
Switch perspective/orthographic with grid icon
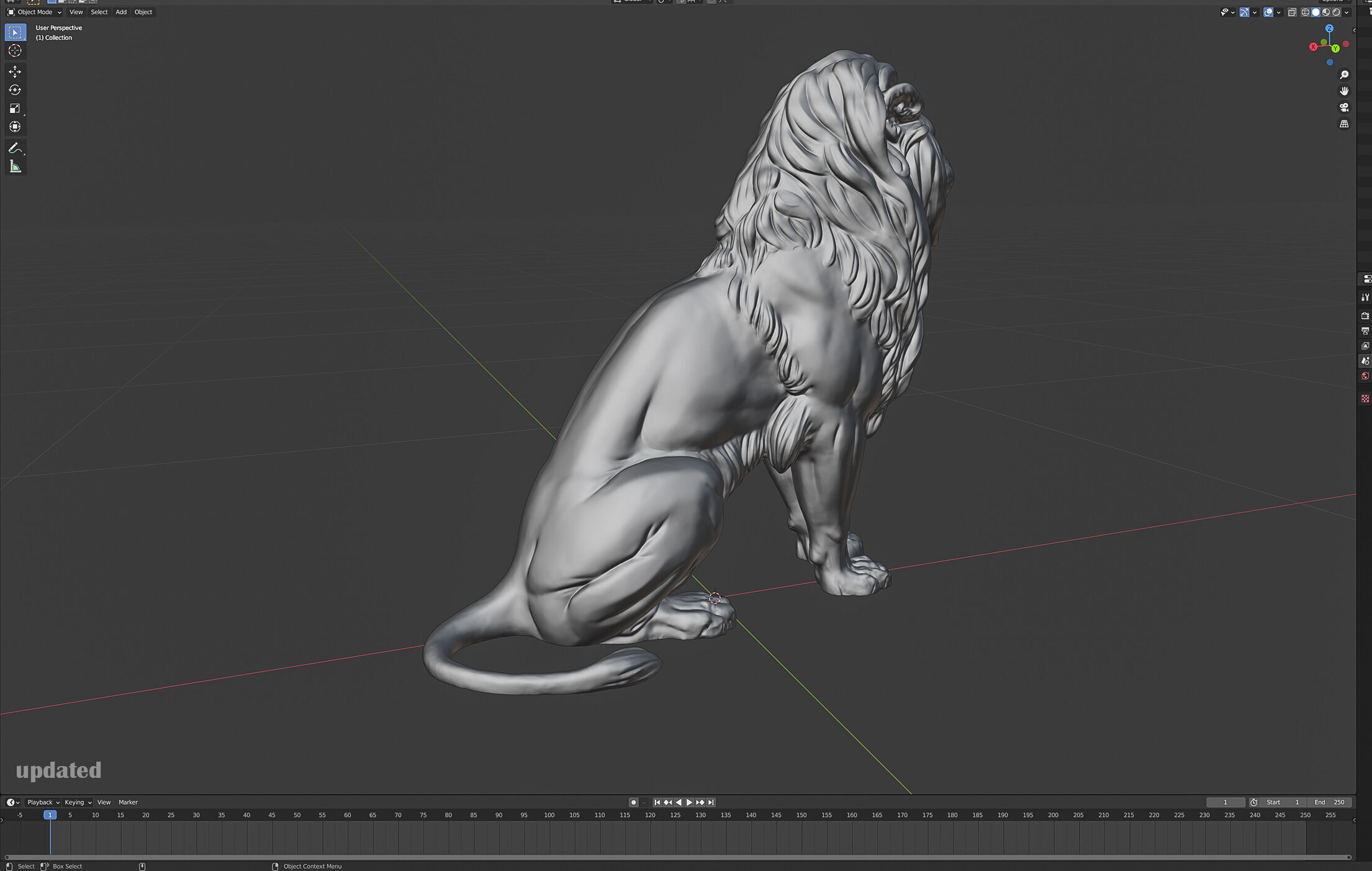click(x=1344, y=124)
